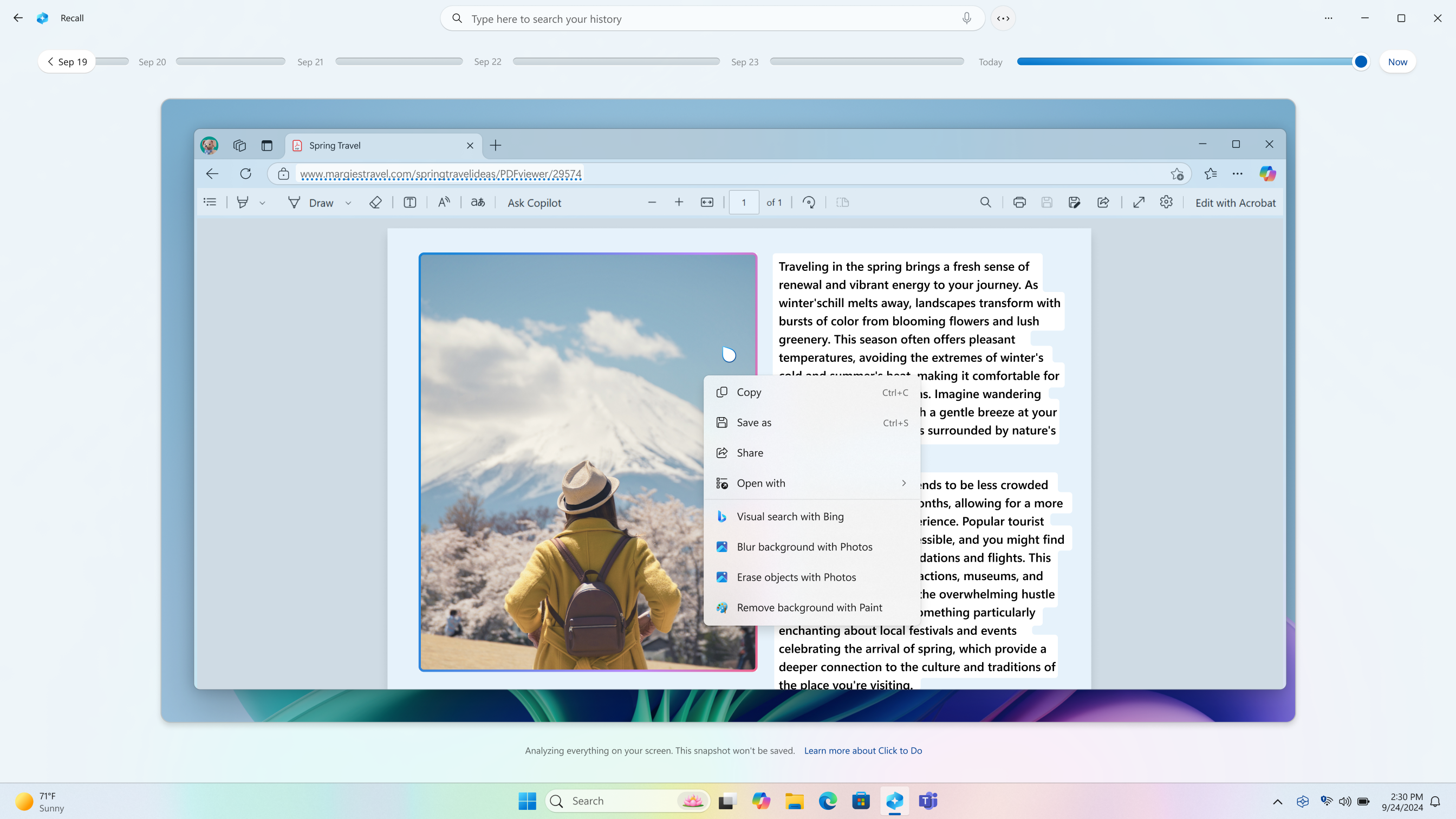Select the Erase tool in PDF toolbar

point(375,202)
